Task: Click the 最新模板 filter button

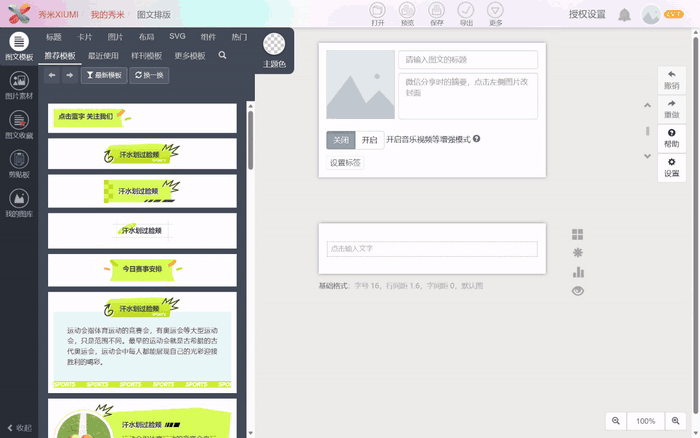Action: click(x=104, y=75)
